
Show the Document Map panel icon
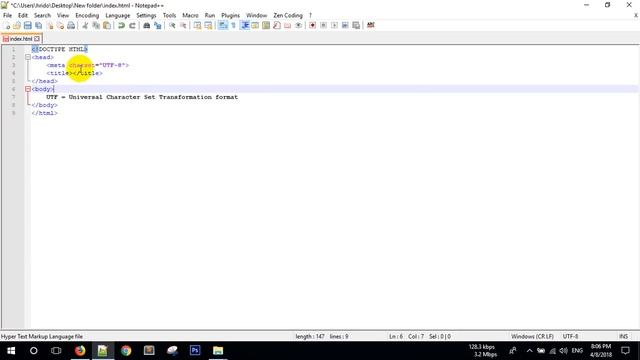coord(266,25)
